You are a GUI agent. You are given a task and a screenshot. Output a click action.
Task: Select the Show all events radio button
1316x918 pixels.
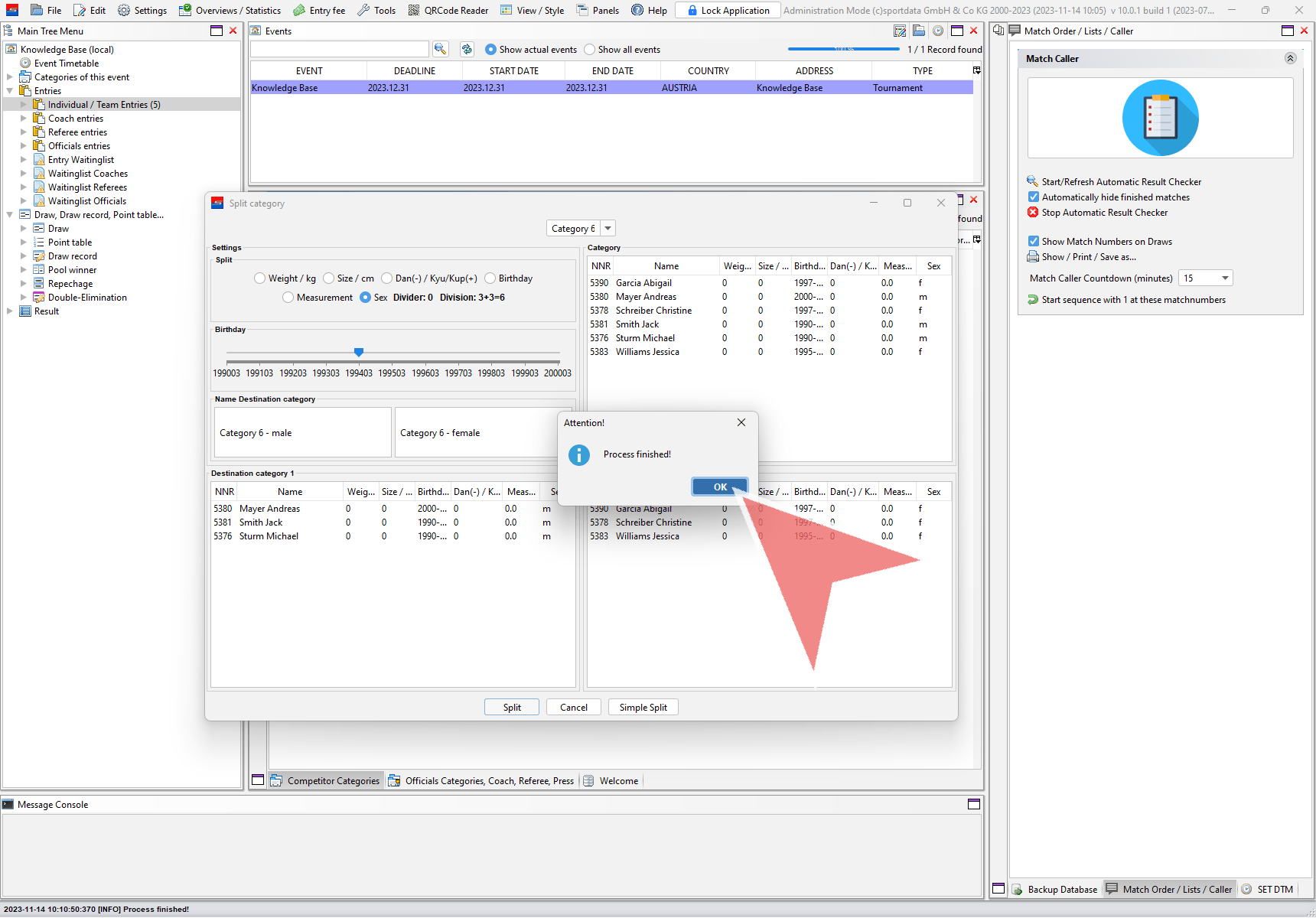pyautogui.click(x=589, y=50)
